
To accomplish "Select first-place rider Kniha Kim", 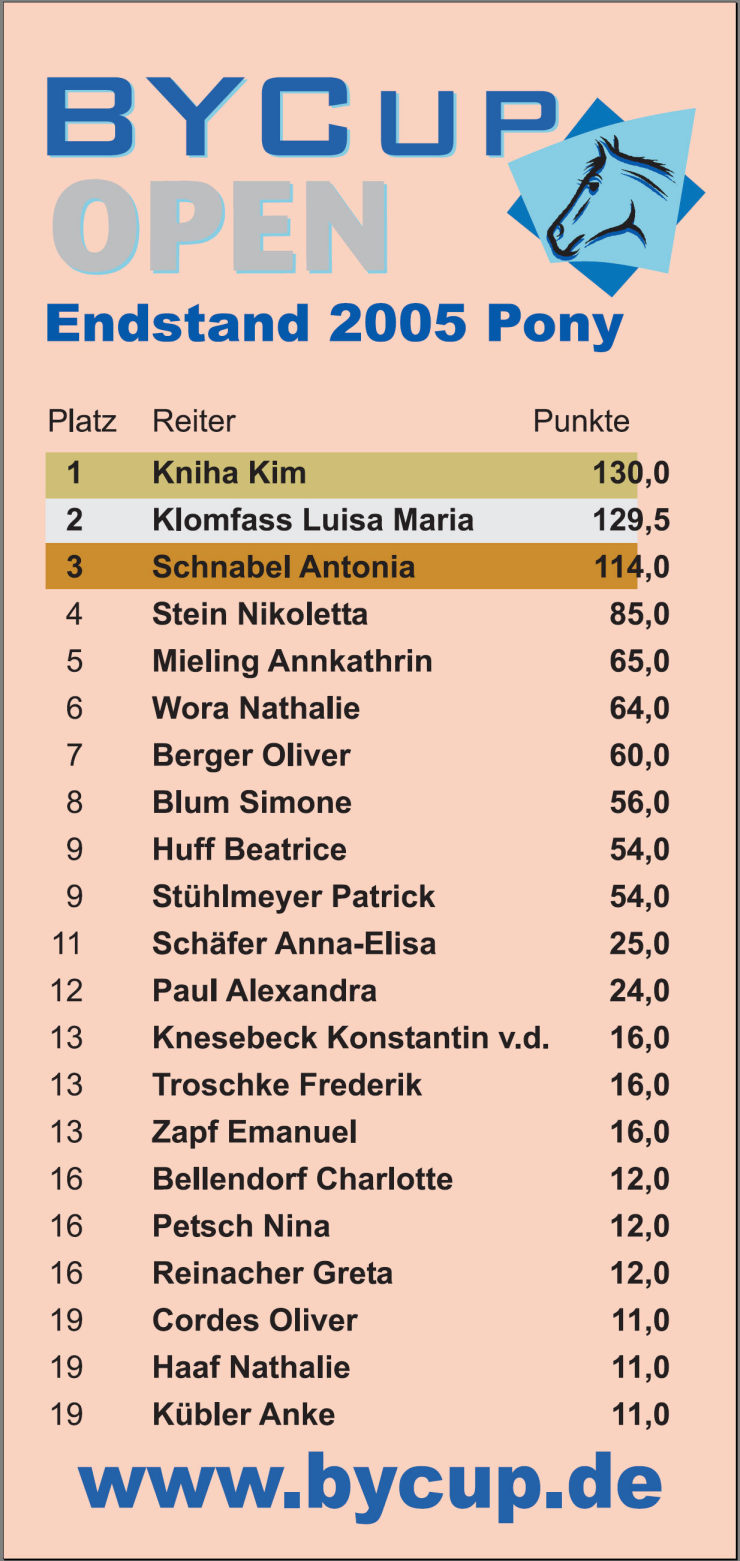I will (x=229, y=473).
